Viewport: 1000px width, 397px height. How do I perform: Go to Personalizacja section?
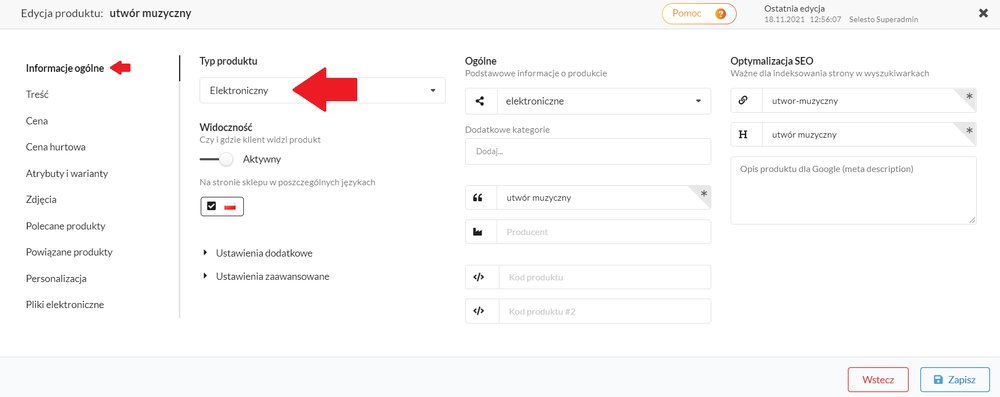pyautogui.click(x=56, y=278)
